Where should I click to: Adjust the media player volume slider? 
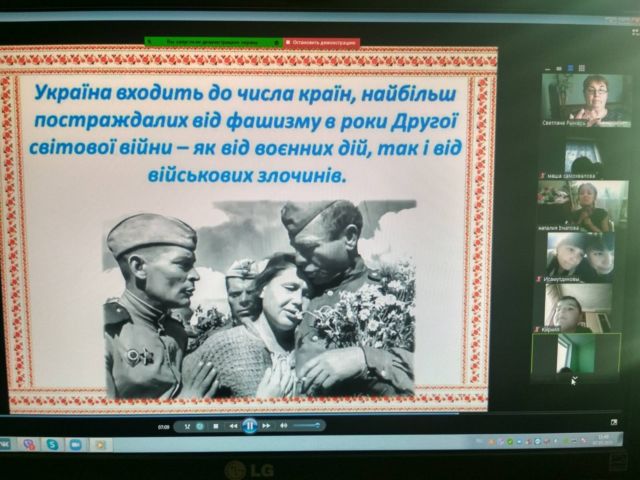(x=307, y=426)
